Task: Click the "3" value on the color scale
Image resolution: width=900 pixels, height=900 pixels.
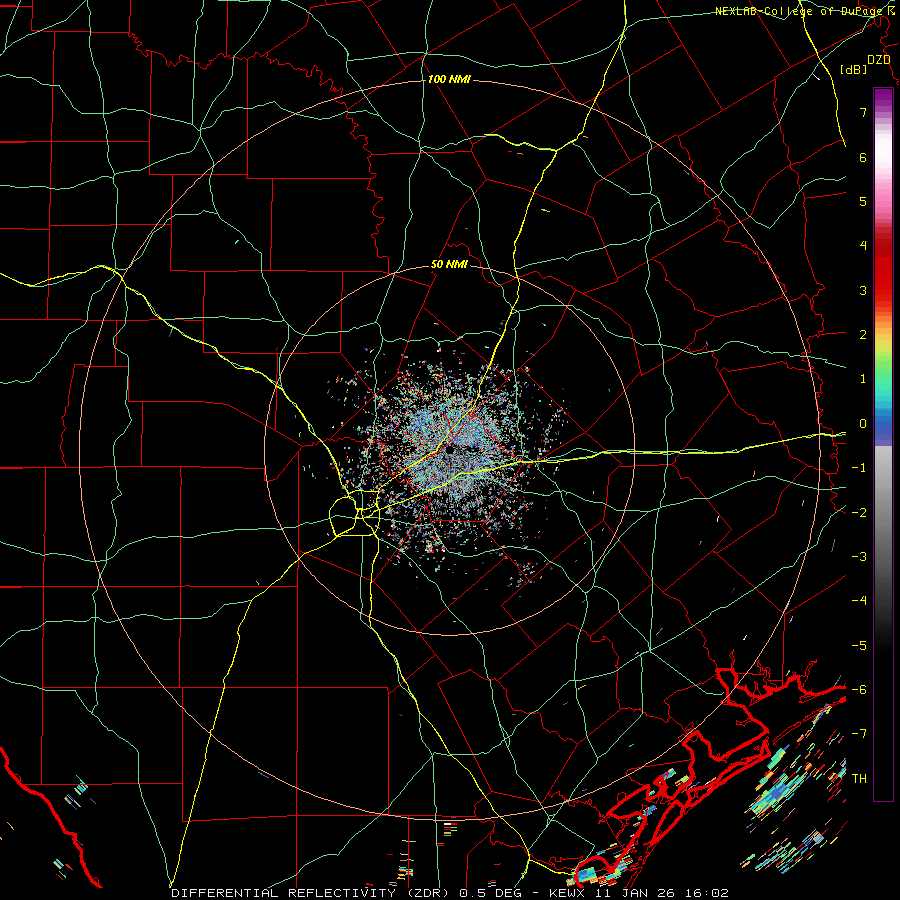Action: click(863, 290)
